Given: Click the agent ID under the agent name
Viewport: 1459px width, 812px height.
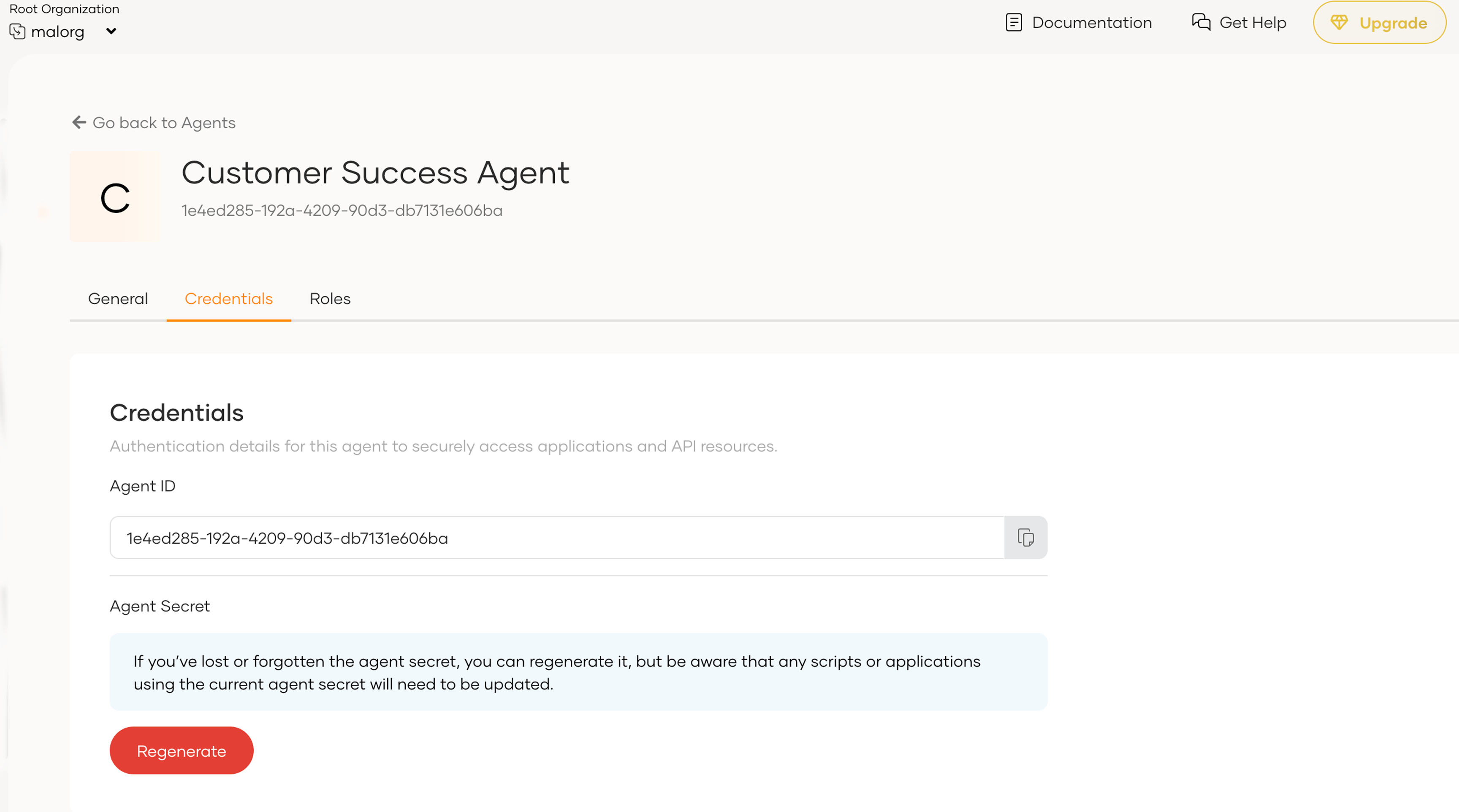Looking at the screenshot, I should (x=342, y=210).
